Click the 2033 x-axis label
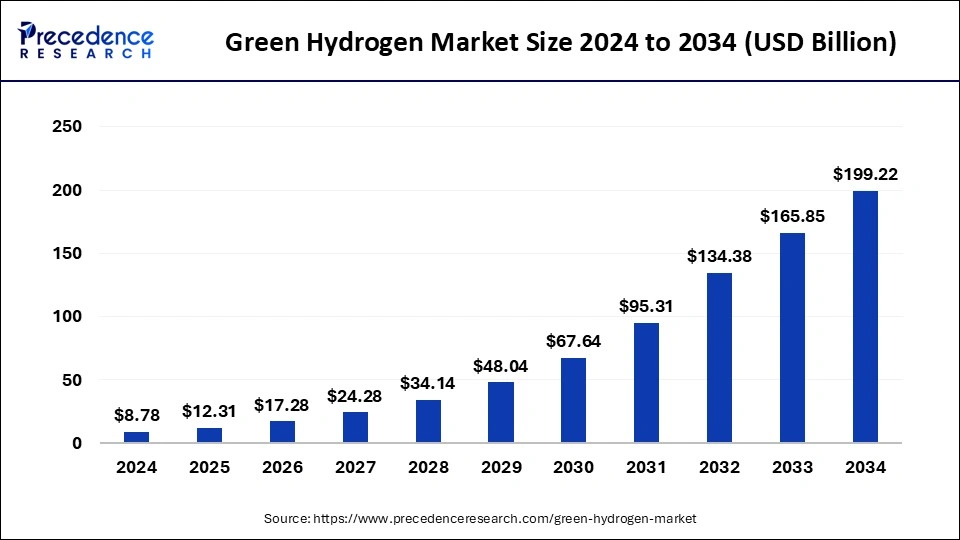Image resolution: width=960 pixels, height=540 pixels. click(x=792, y=467)
